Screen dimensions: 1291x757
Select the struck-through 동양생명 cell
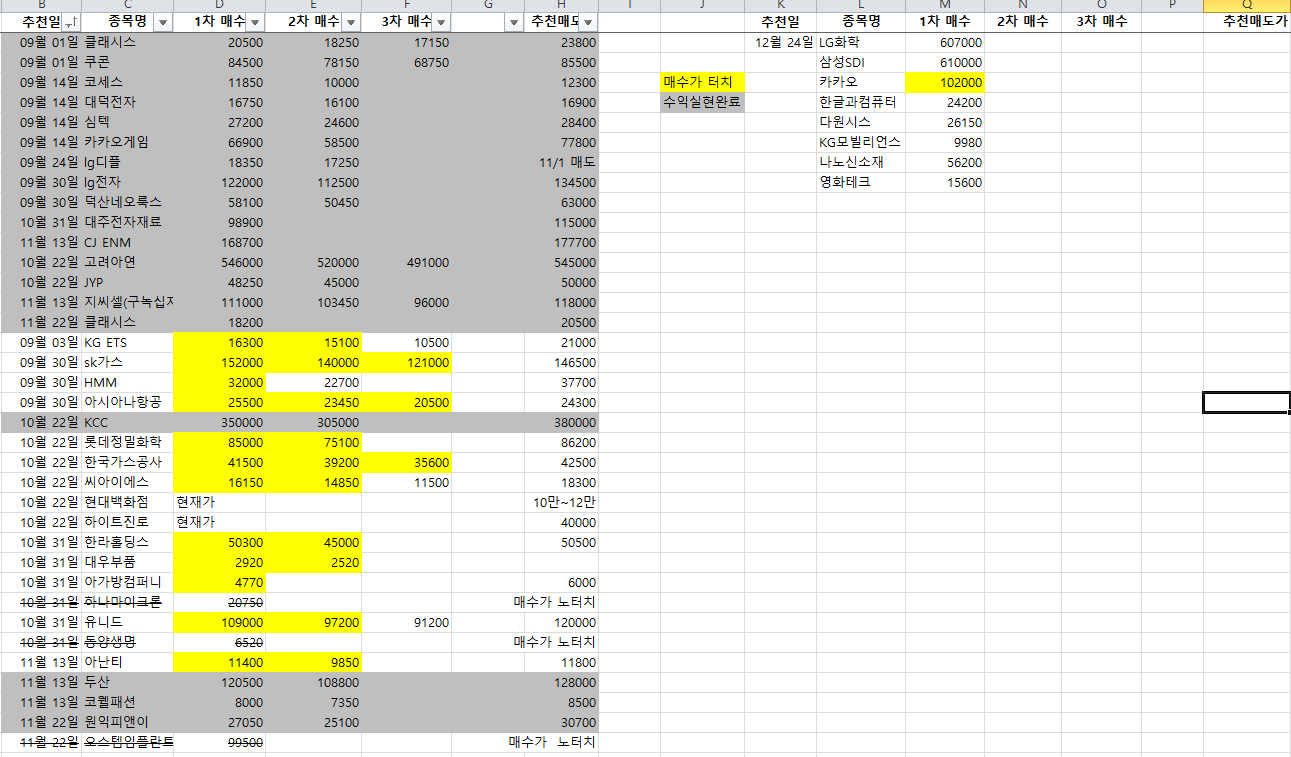pos(127,642)
